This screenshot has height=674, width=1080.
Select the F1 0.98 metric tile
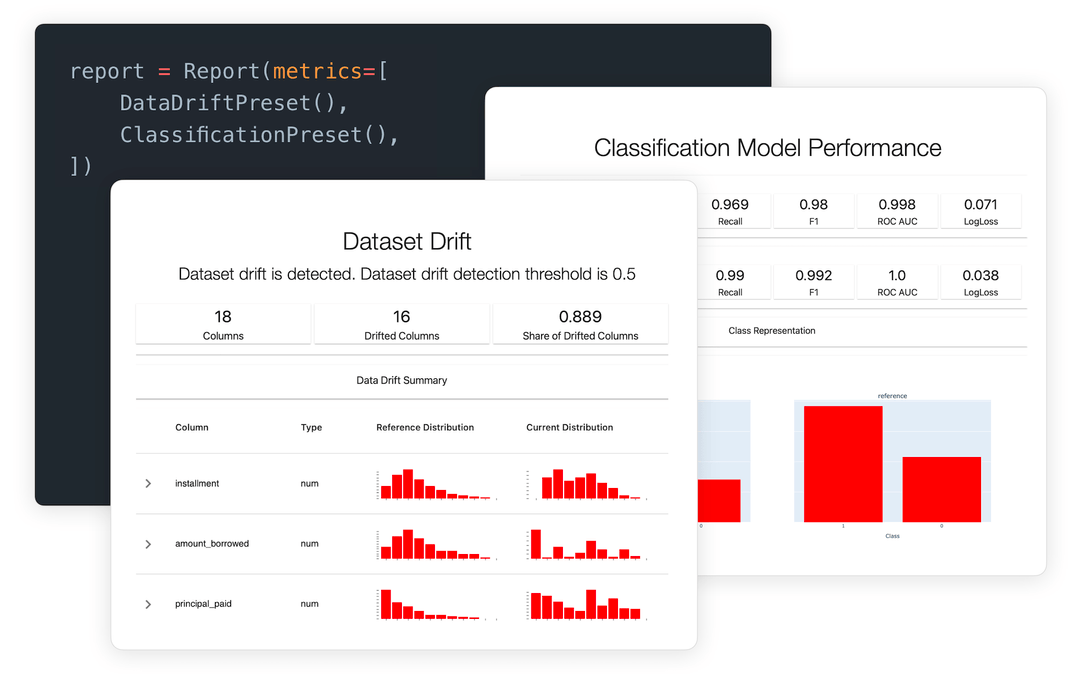[x=814, y=210]
